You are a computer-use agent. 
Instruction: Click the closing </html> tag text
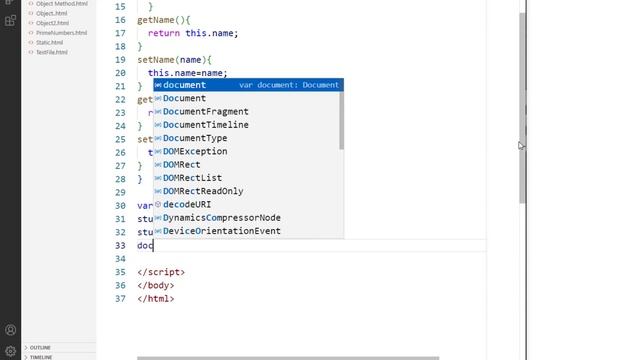pos(156,299)
